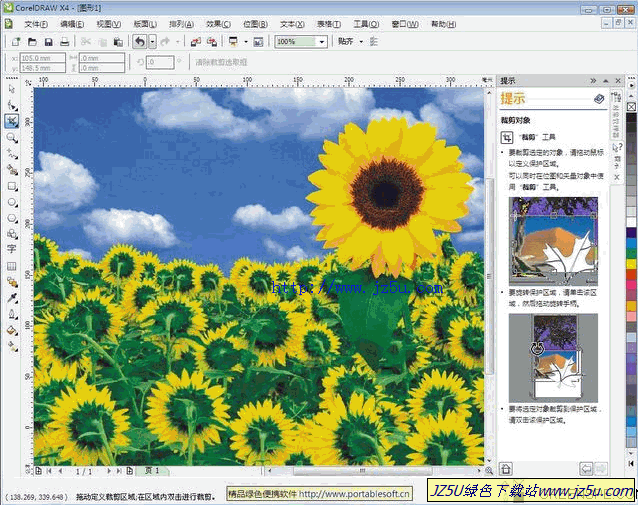Select the Shape edit tool
The image size is (638, 505).
(12, 105)
